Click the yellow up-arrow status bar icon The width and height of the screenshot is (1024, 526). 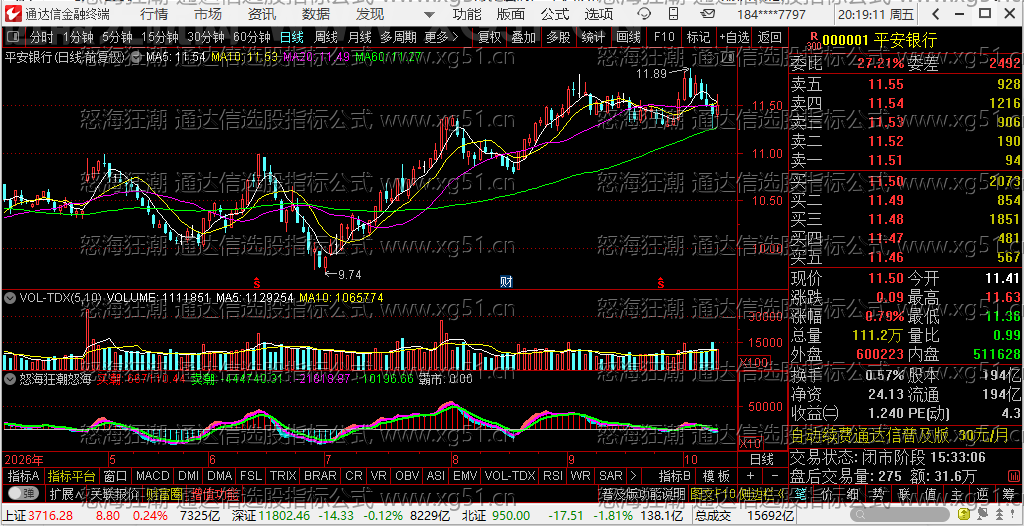click(964, 514)
